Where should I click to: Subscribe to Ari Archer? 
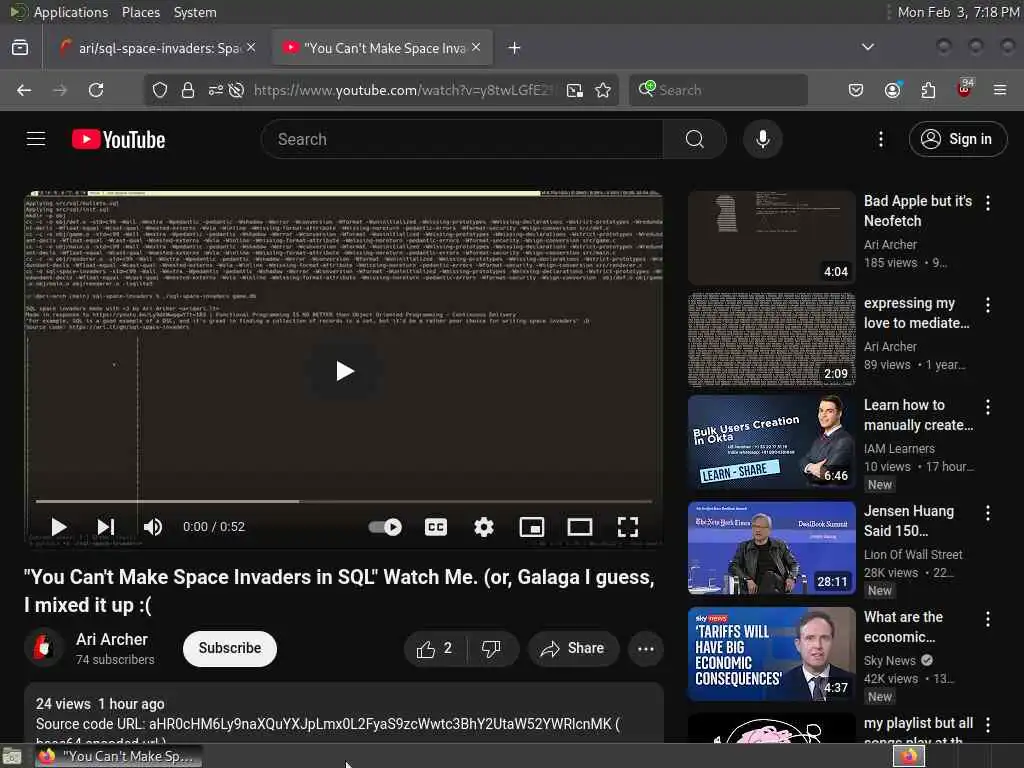click(x=230, y=648)
